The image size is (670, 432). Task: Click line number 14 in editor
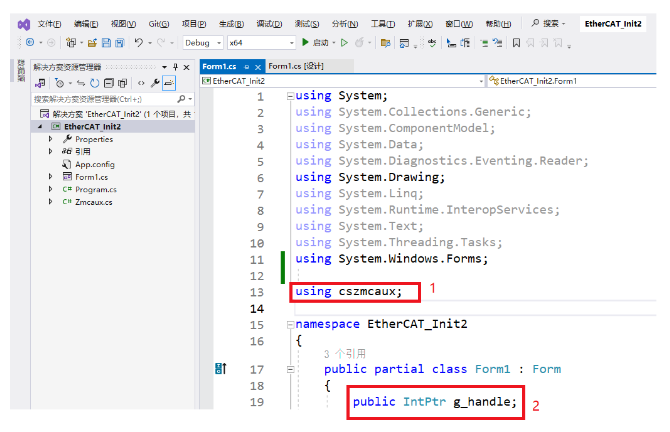pyautogui.click(x=257, y=309)
